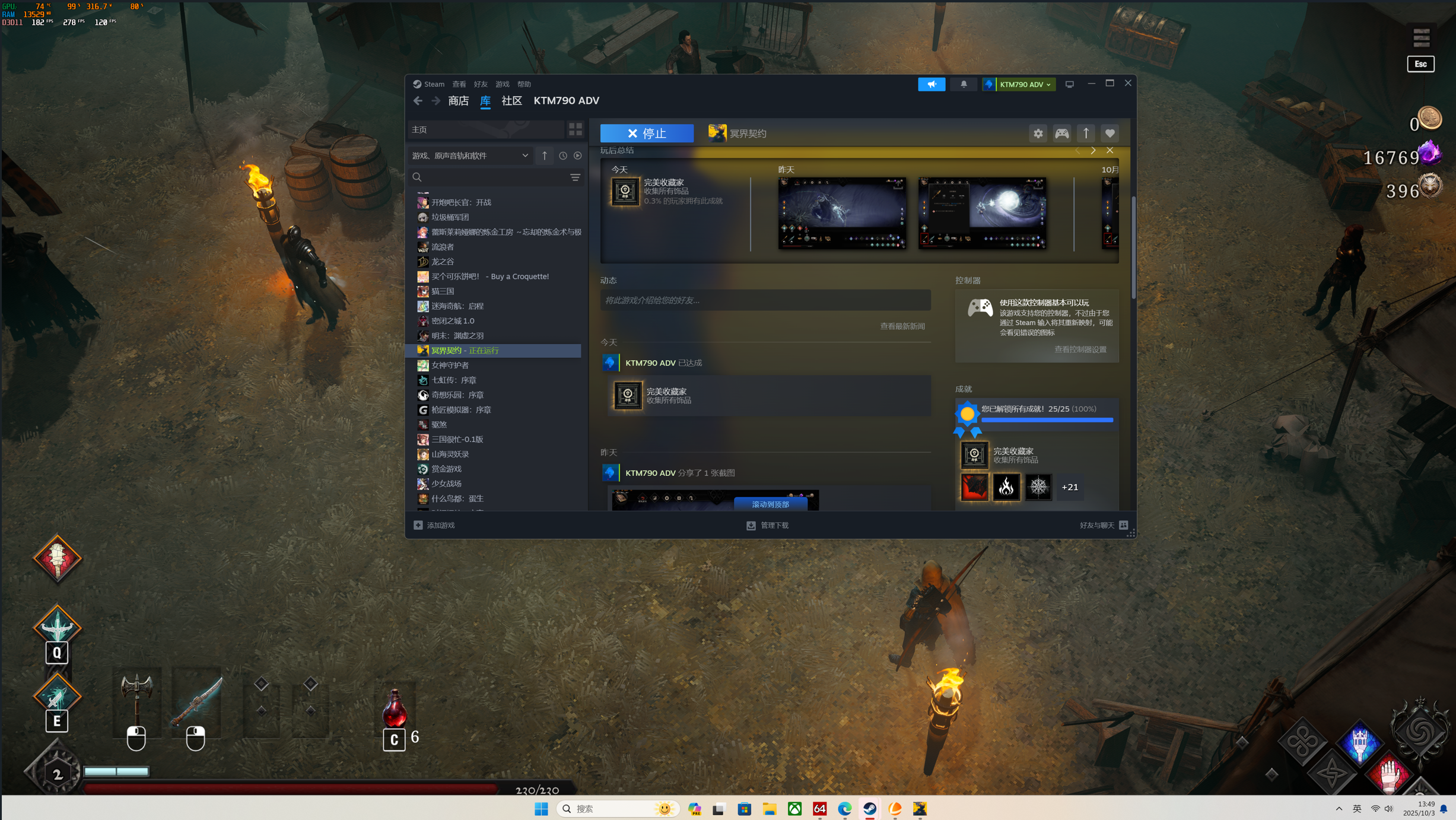1456x820 pixels.
Task: Click the controller layout icon
Action: click(x=1061, y=134)
